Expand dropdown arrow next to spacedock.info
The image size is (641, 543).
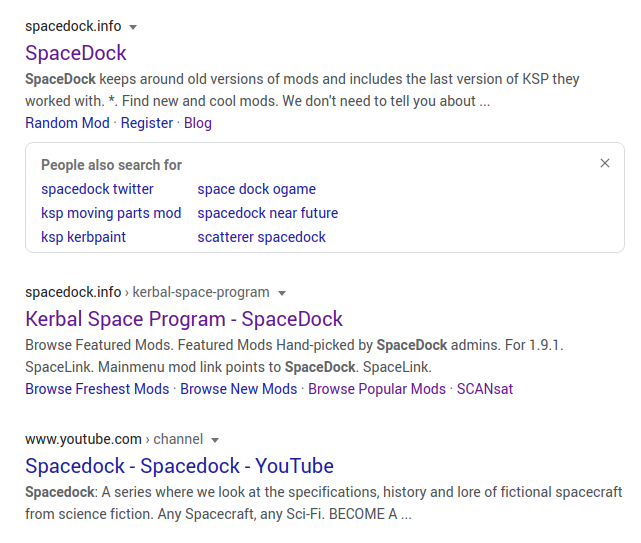(x=133, y=27)
